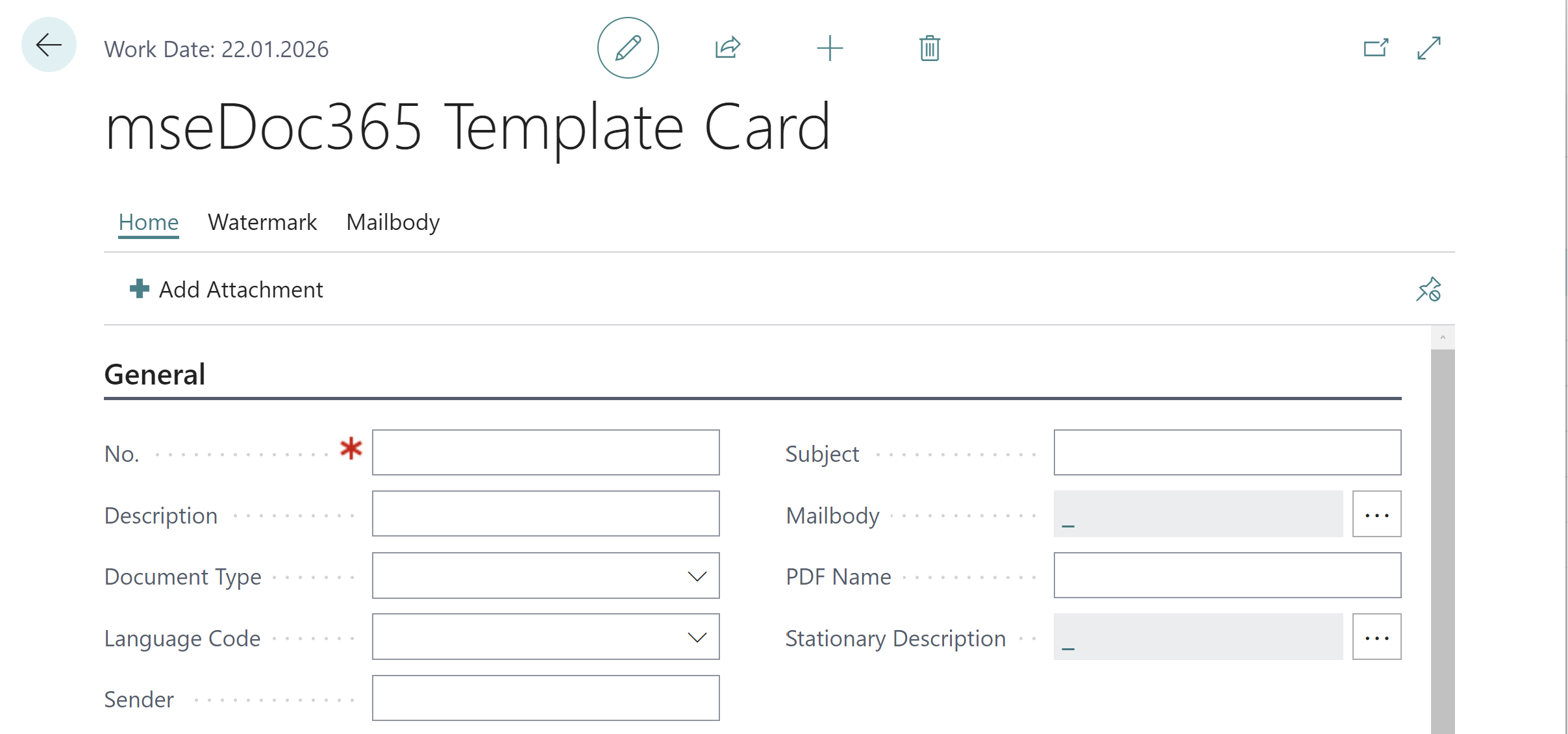
Task: Open the share options icon
Action: (727, 47)
